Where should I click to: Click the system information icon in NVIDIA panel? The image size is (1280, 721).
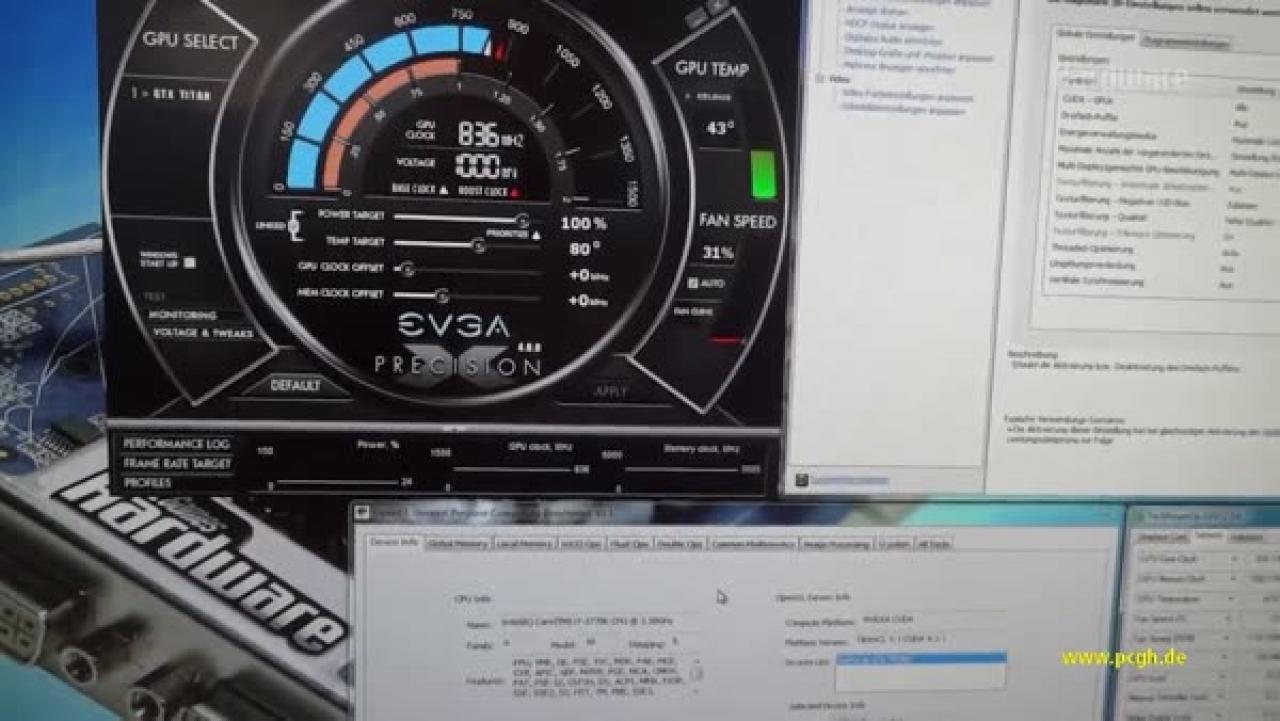tap(801, 480)
